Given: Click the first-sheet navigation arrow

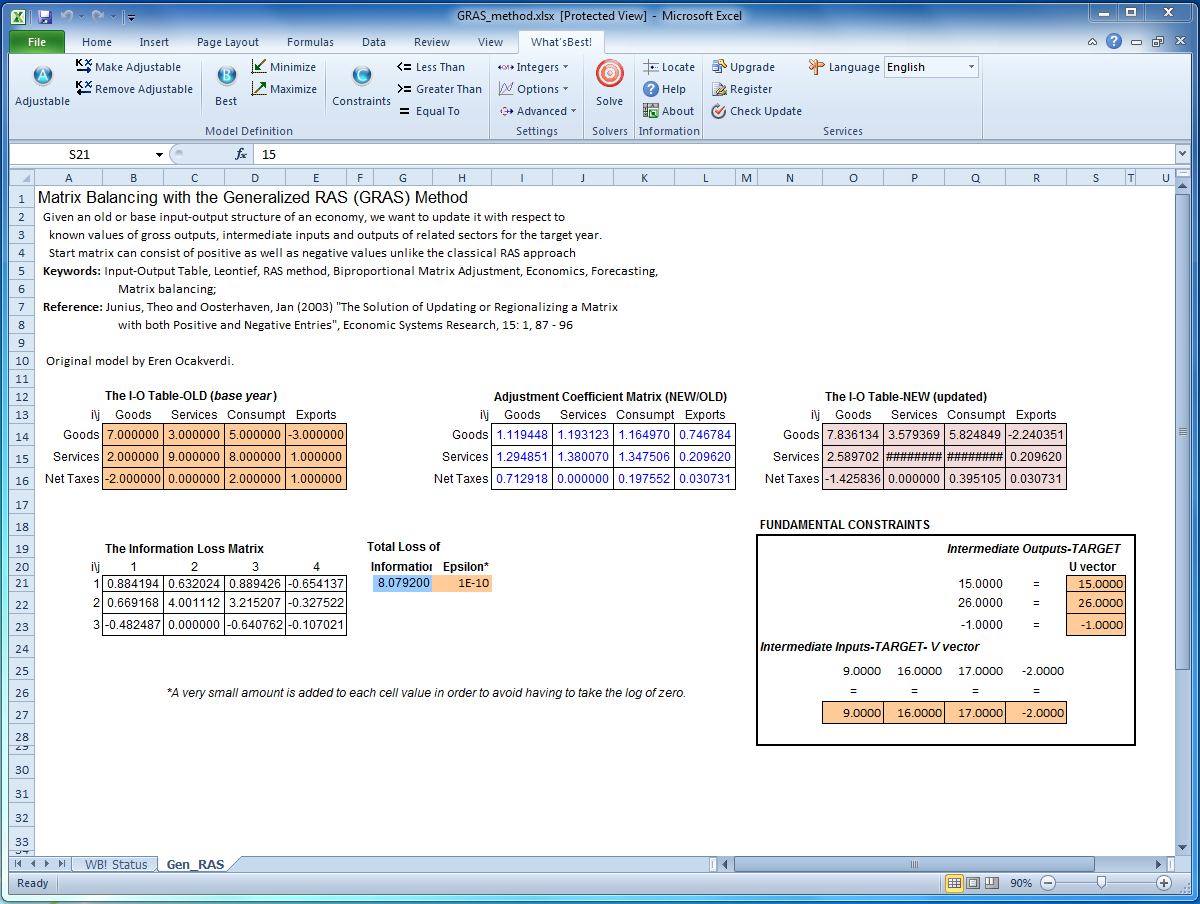Looking at the screenshot, I should tap(18, 864).
